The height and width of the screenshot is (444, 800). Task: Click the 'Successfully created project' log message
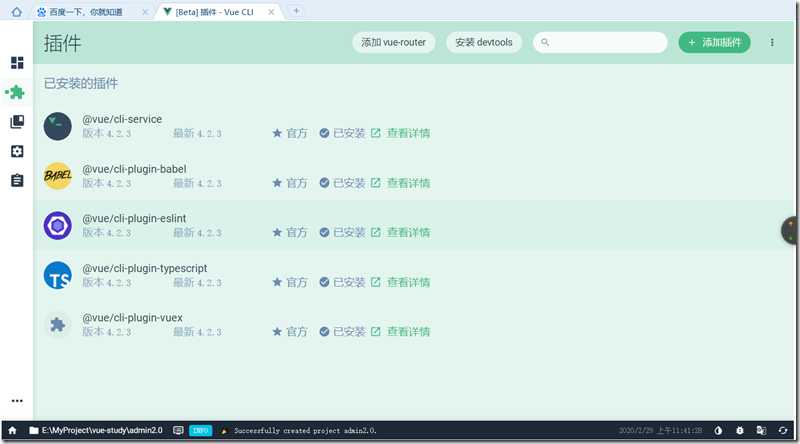tap(305, 431)
